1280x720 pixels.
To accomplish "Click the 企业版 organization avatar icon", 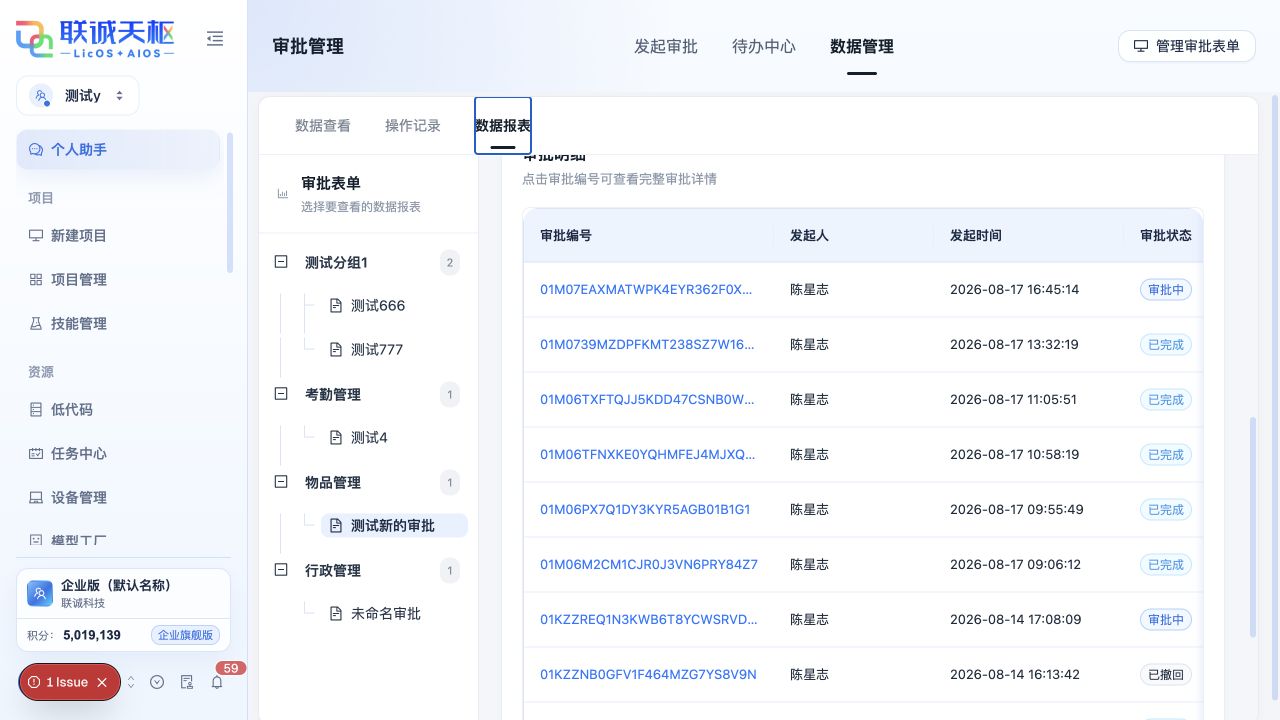I will 40,594.
